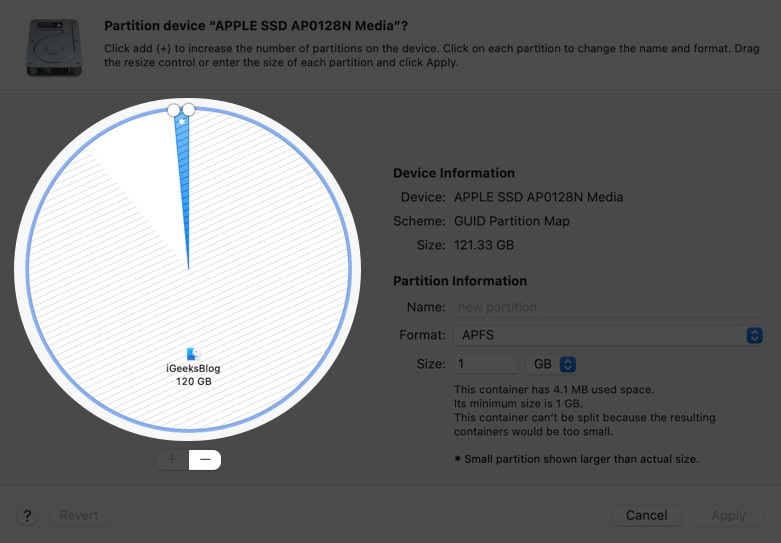The image size is (781, 543).
Task: Cancel the partition dialog
Action: tap(647, 515)
